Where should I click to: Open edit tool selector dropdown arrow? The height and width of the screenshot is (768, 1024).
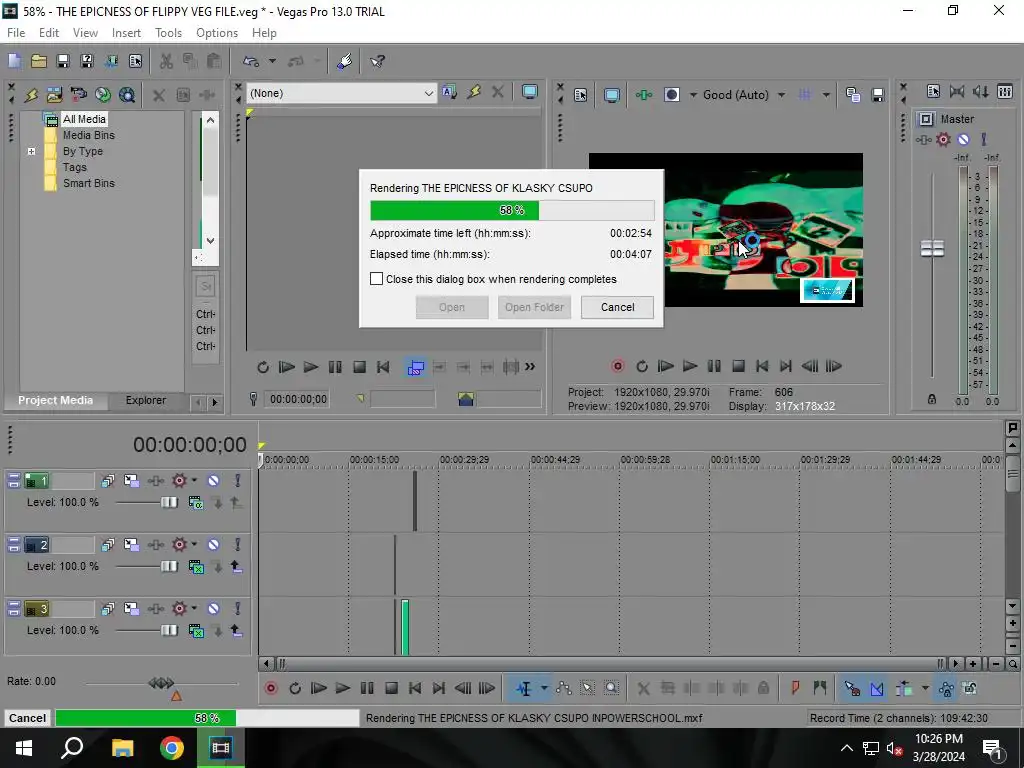[x=544, y=688]
